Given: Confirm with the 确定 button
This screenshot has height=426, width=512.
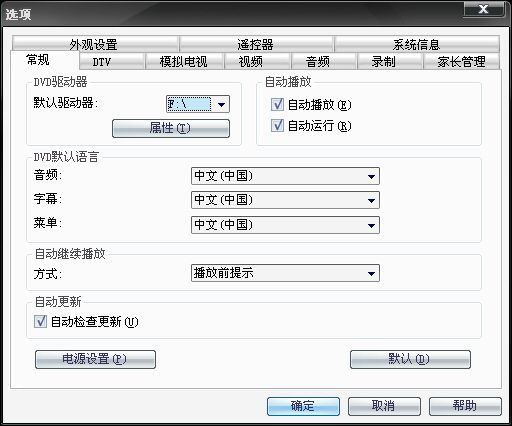Looking at the screenshot, I should [x=303, y=406].
